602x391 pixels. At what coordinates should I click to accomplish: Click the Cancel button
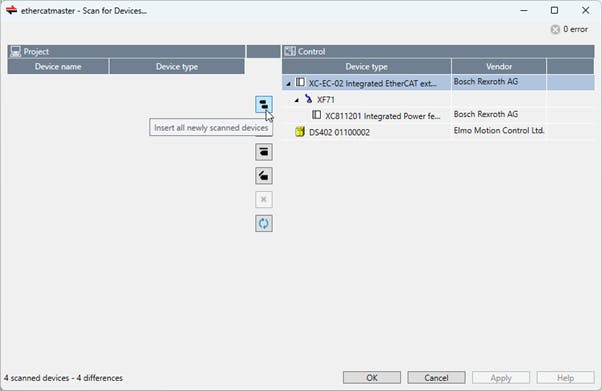point(436,378)
